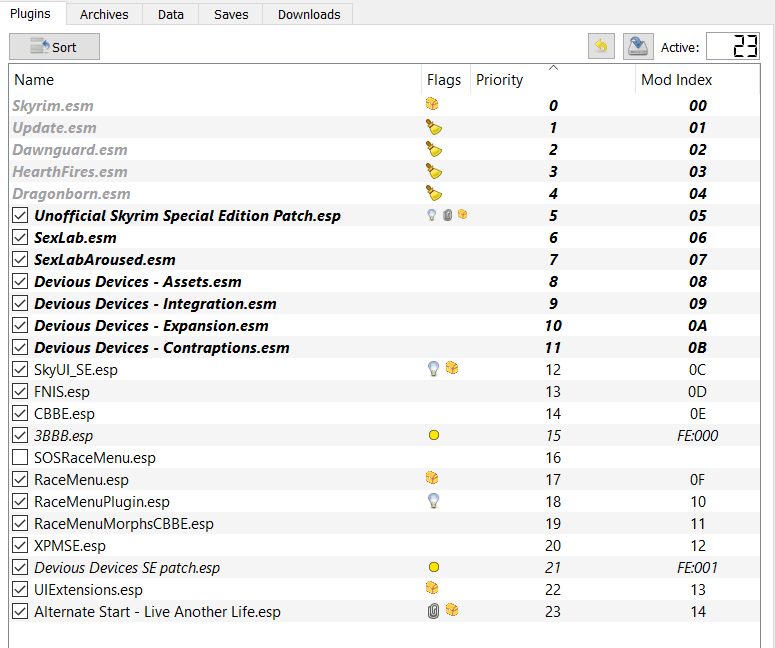Click the FE:000 mod index cell
The image size is (775, 648).
697,435
